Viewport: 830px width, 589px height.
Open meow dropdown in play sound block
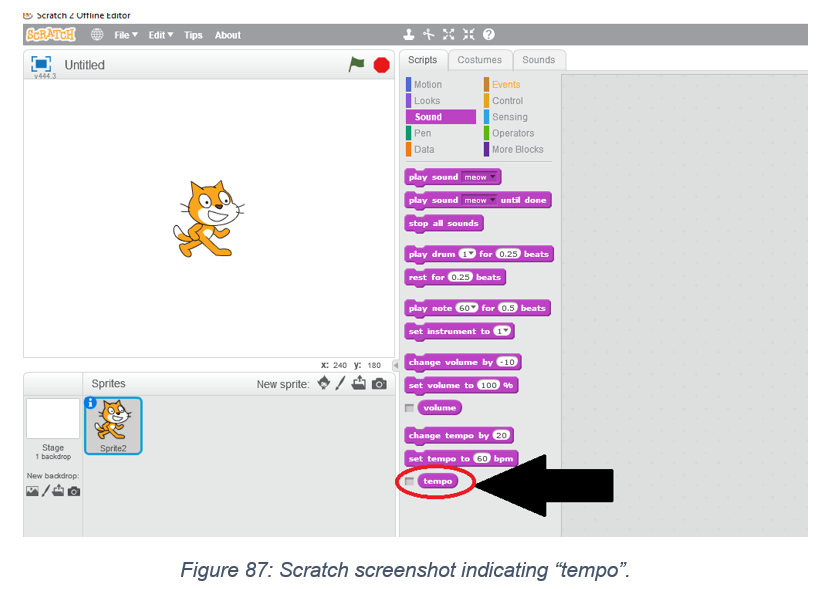click(480, 177)
